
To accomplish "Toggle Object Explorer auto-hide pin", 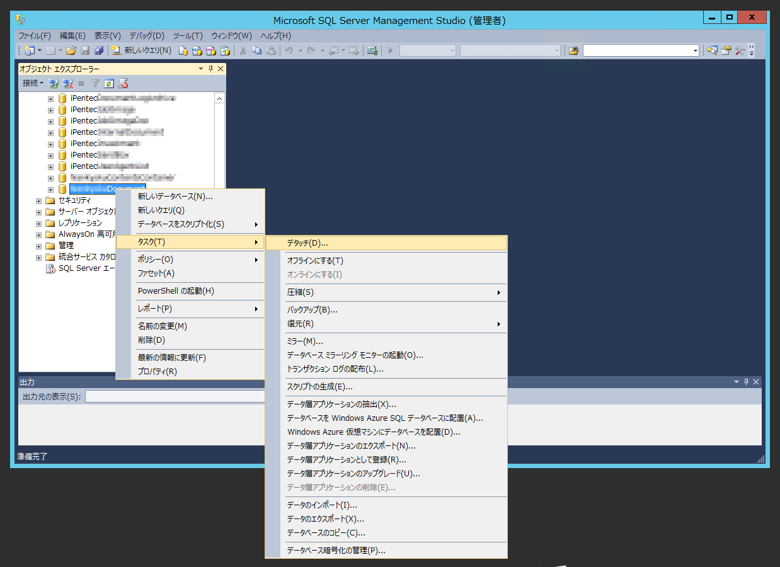I will 210,69.
